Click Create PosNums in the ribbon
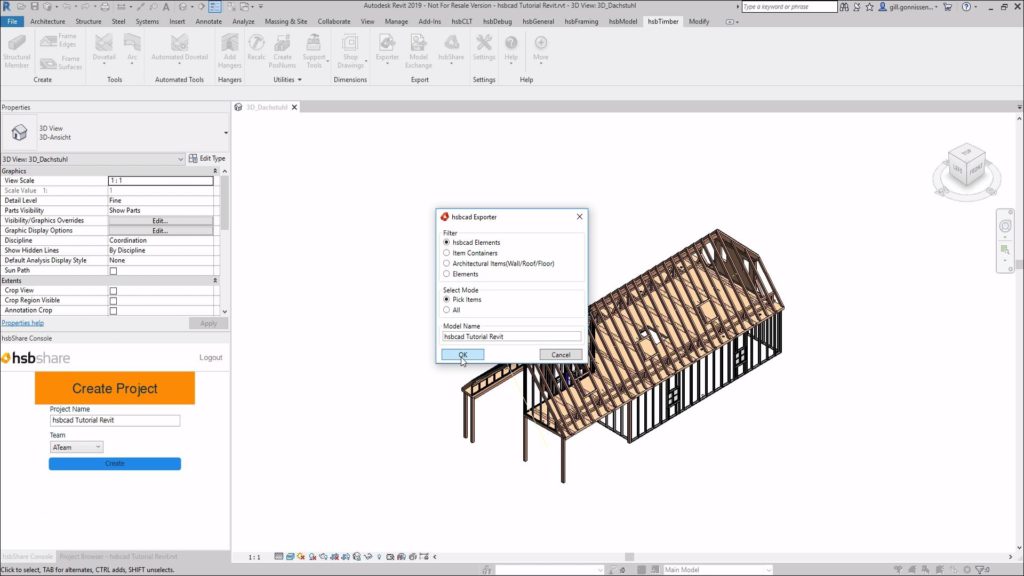Viewport: 1024px width, 576px height. point(282,51)
